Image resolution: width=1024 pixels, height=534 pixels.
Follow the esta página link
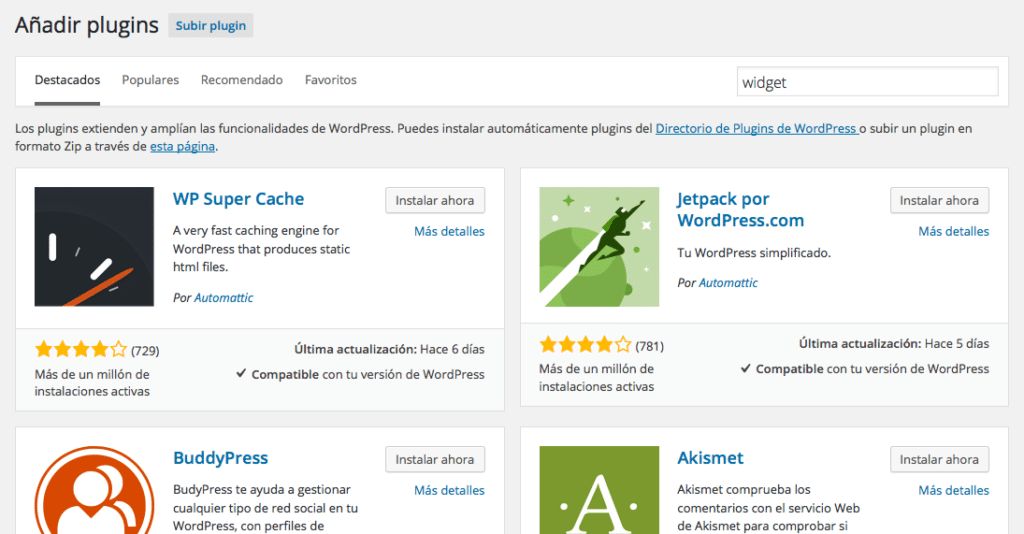pos(182,146)
